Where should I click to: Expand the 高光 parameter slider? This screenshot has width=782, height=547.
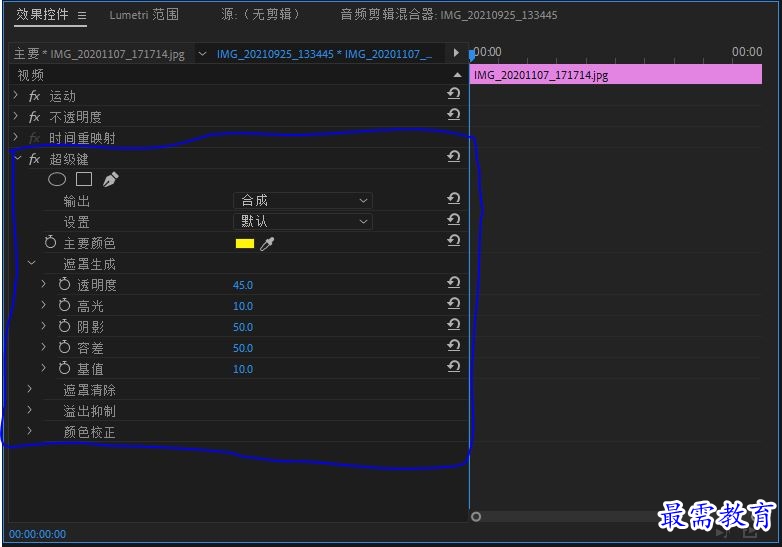pyautogui.click(x=43, y=305)
